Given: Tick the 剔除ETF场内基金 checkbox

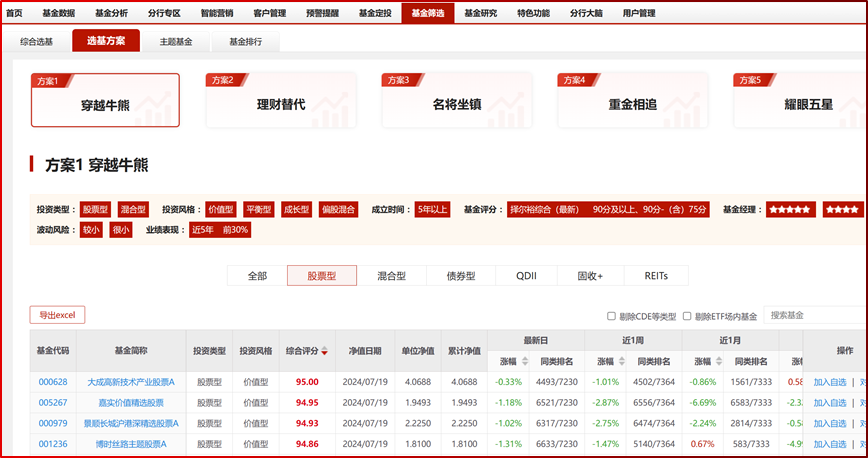Looking at the screenshot, I should [x=687, y=316].
